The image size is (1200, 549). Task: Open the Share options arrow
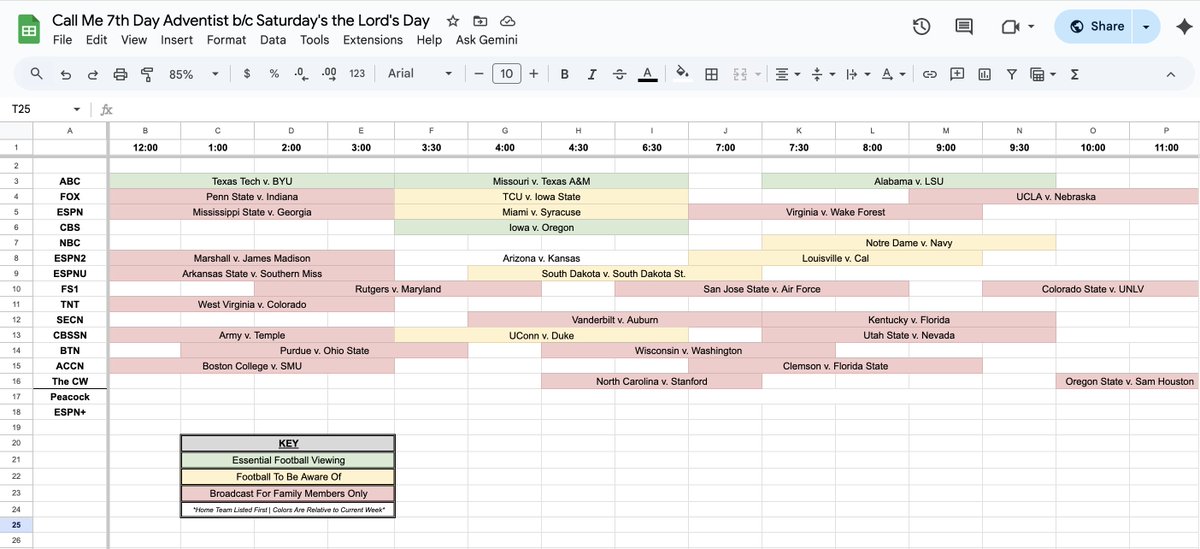click(1146, 27)
